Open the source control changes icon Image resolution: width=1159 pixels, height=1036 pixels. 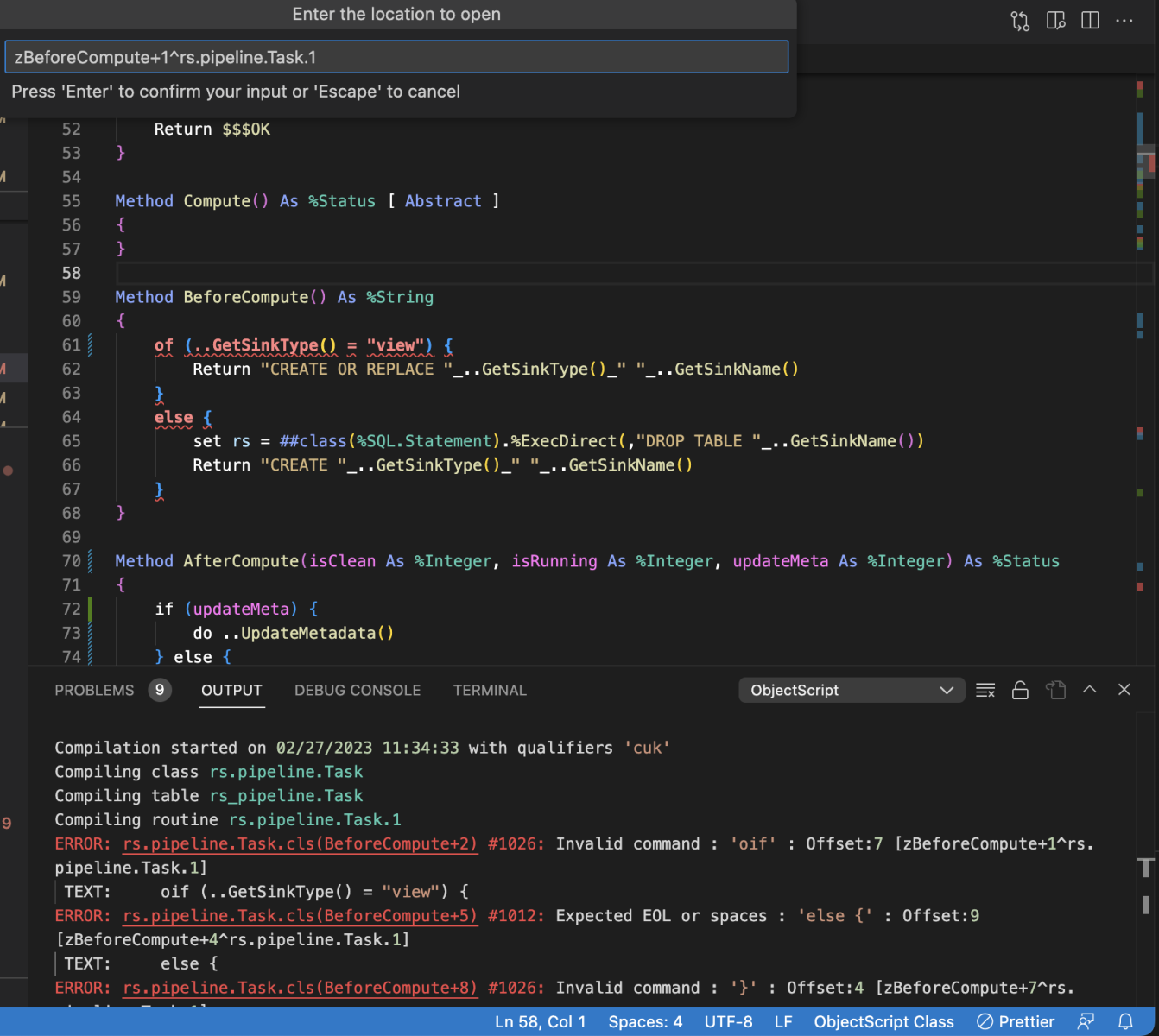[x=1020, y=21]
